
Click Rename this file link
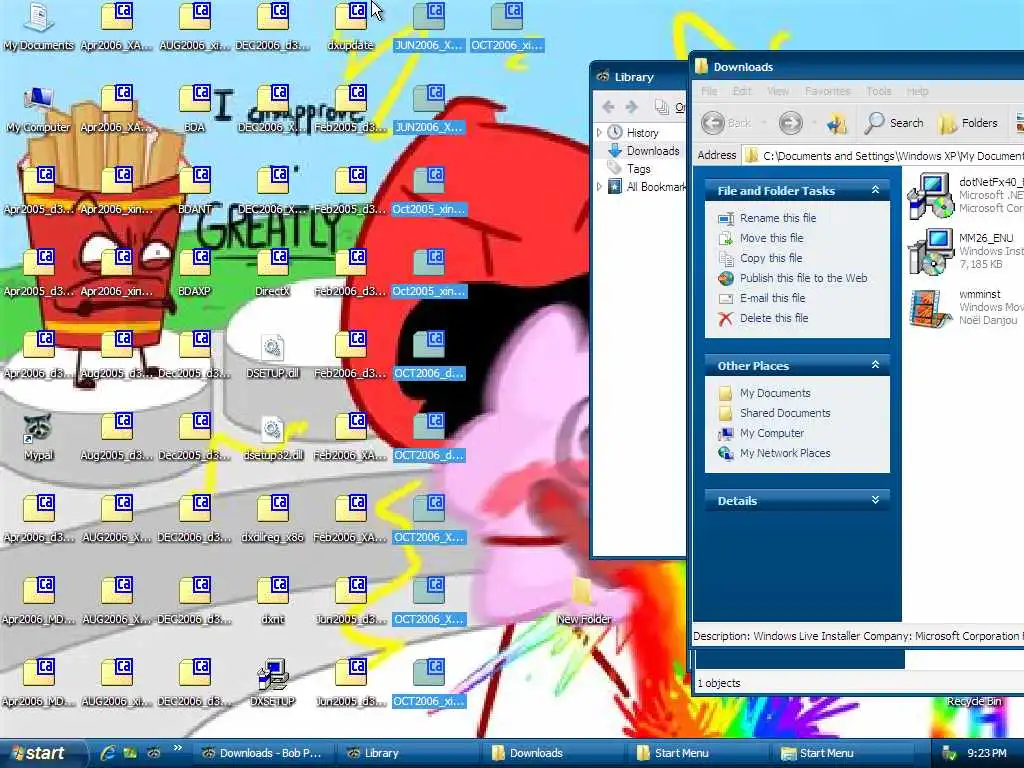click(777, 218)
